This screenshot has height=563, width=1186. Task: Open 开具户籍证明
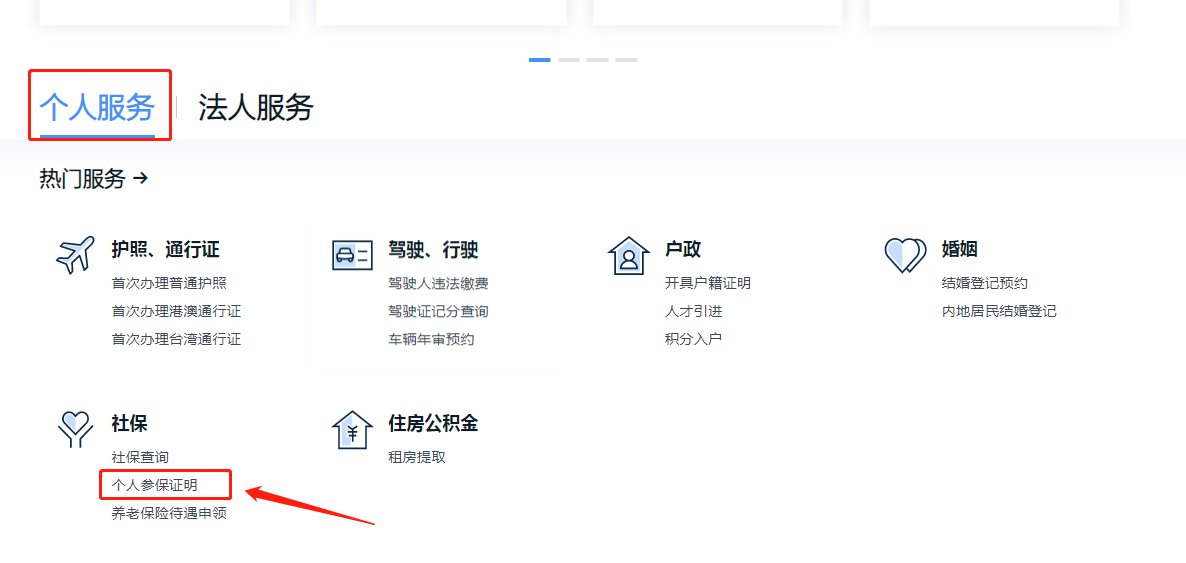(x=708, y=284)
